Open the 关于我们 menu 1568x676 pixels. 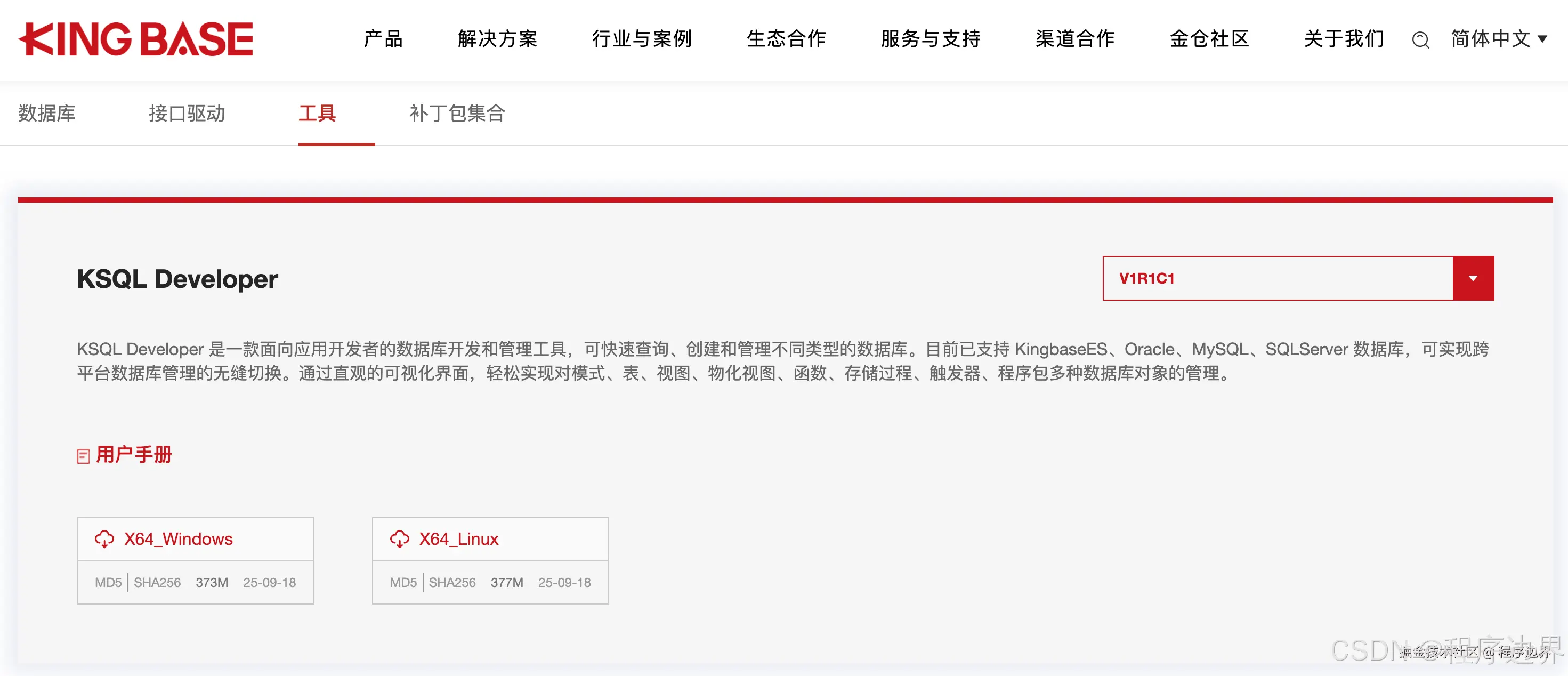pos(1344,39)
